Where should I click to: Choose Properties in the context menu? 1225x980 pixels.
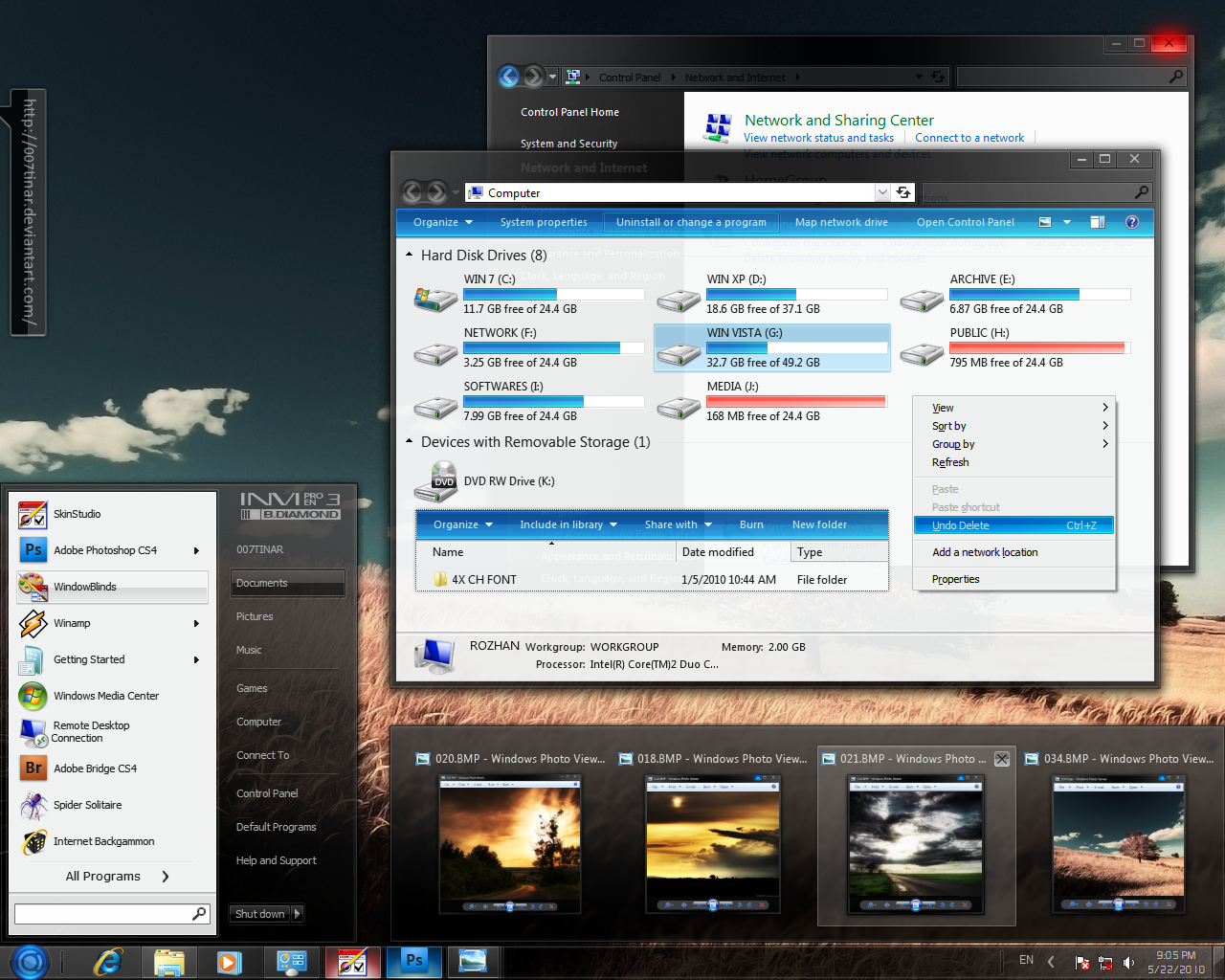(1015, 579)
